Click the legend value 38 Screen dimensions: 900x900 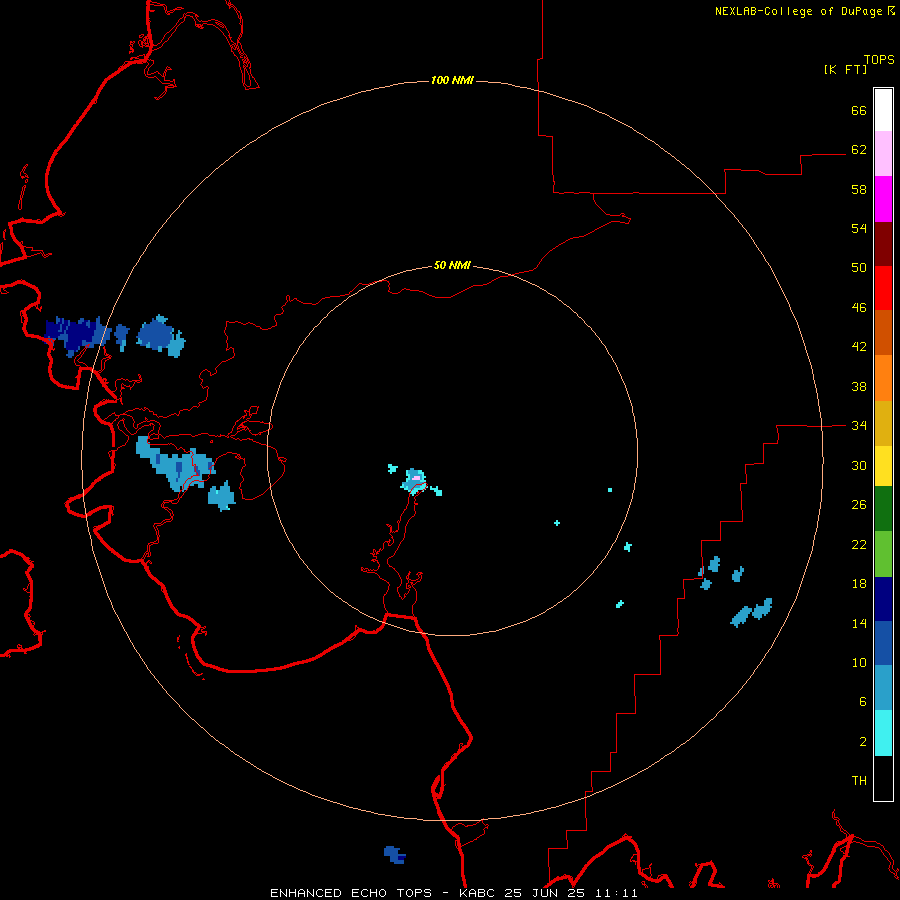pos(859,386)
